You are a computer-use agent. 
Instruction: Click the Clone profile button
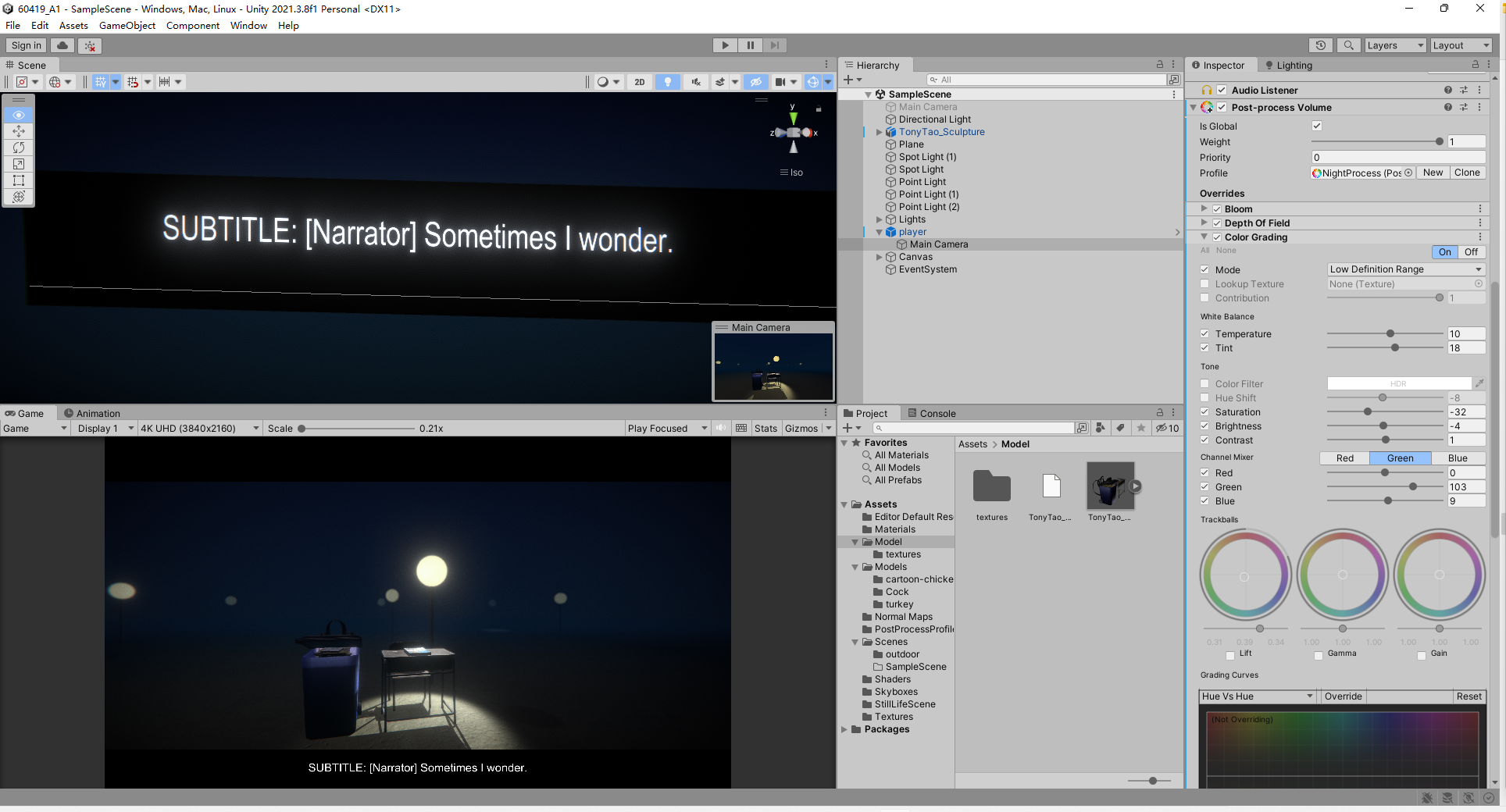1466,173
